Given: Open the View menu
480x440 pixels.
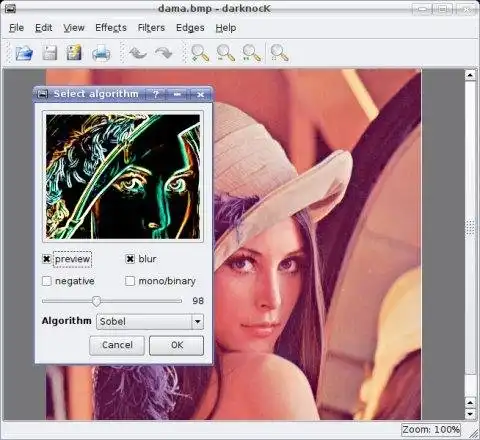Looking at the screenshot, I should [74, 28].
